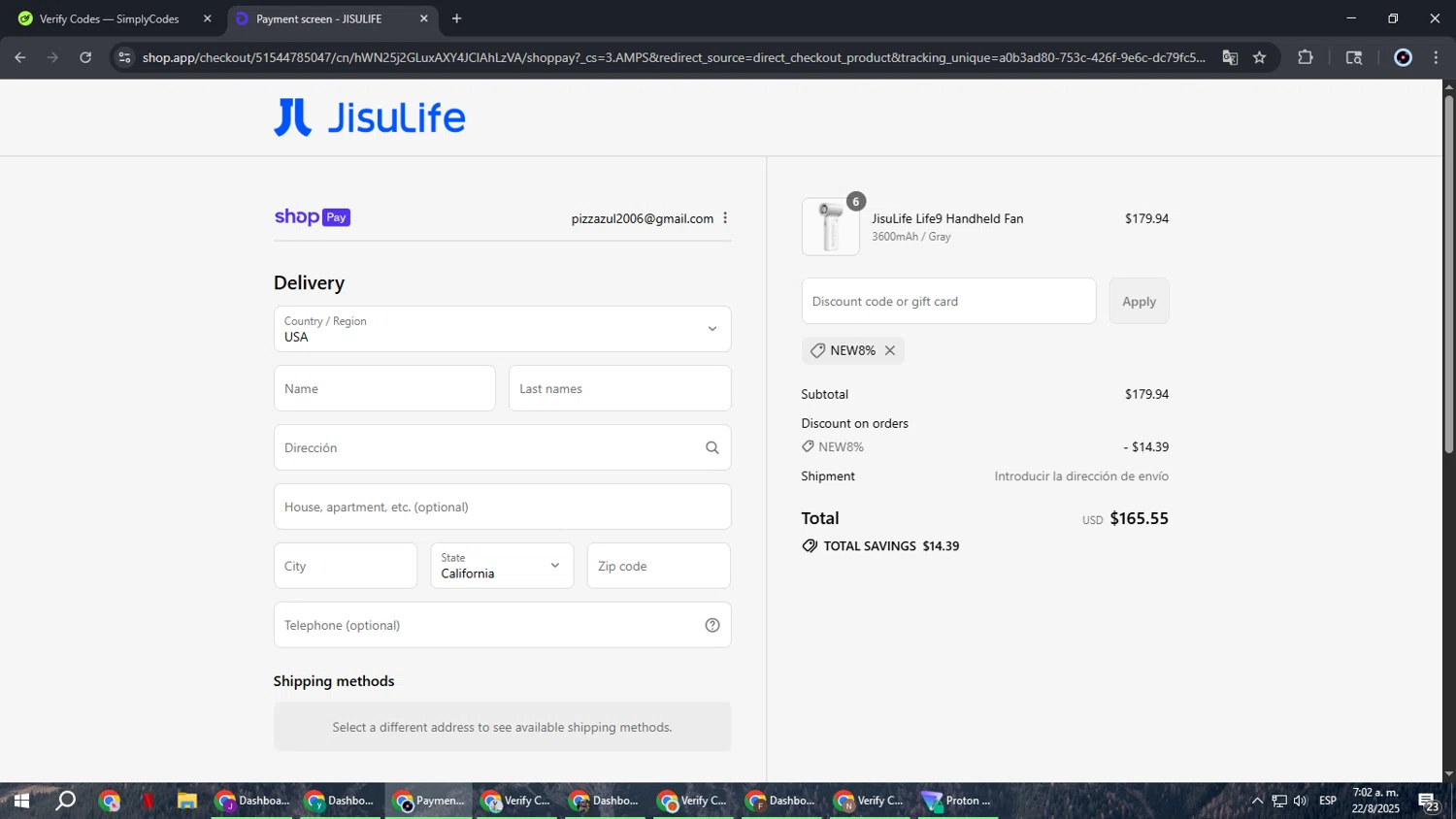The image size is (1456, 819).
Task: Open the translate page icon
Action: [1230, 57]
